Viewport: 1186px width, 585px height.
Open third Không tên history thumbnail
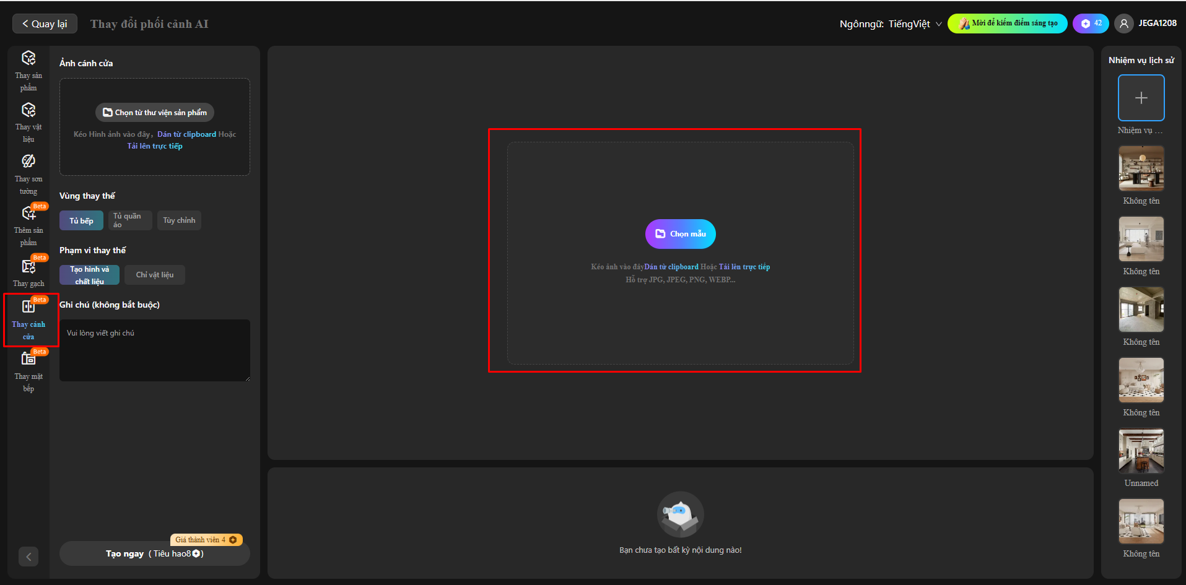1141,310
